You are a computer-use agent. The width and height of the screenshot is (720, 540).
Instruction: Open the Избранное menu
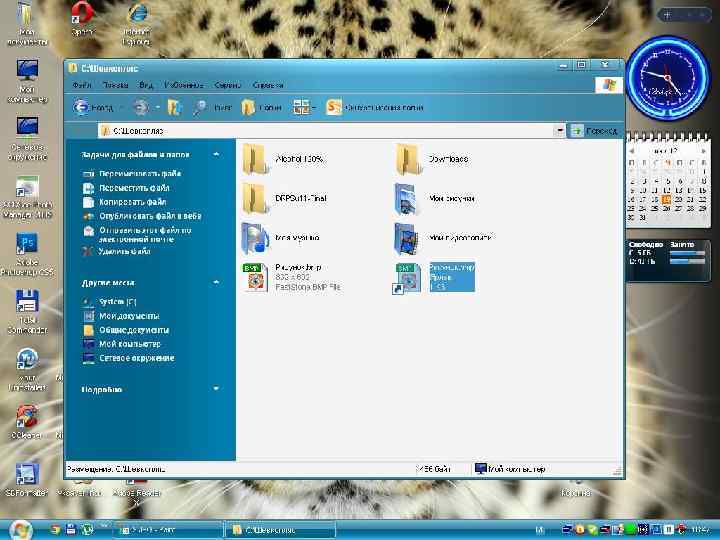(x=184, y=85)
